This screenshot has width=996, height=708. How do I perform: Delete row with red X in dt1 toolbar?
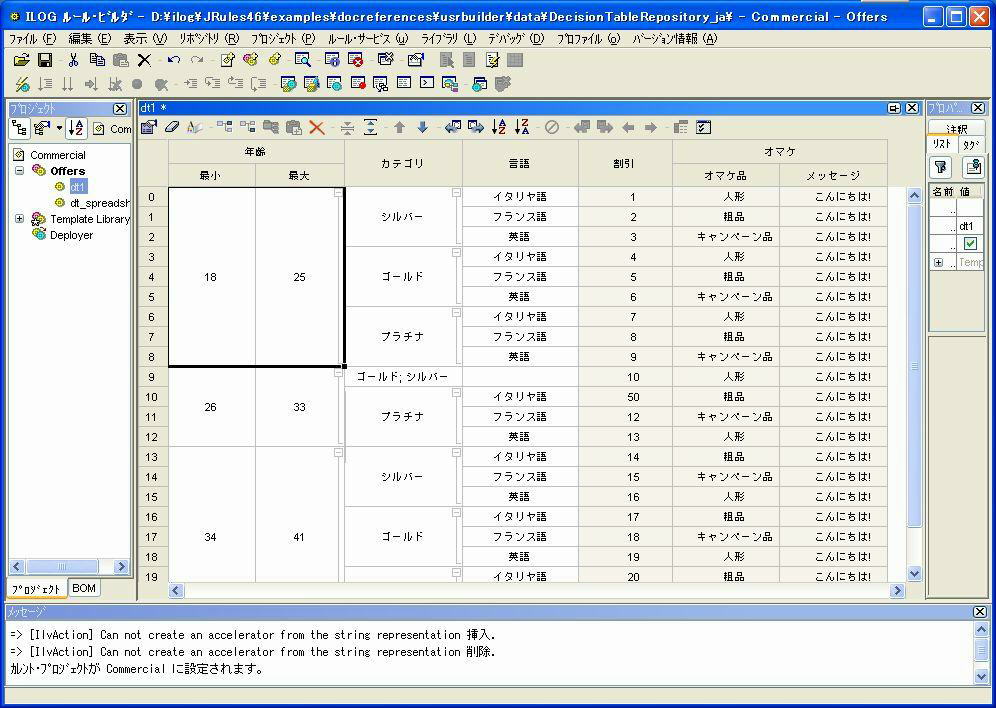(x=317, y=128)
